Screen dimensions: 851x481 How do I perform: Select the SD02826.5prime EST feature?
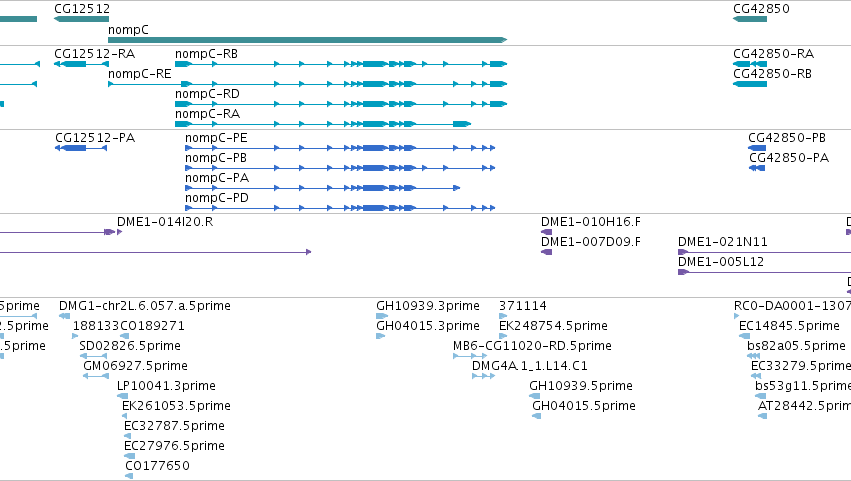point(93,356)
